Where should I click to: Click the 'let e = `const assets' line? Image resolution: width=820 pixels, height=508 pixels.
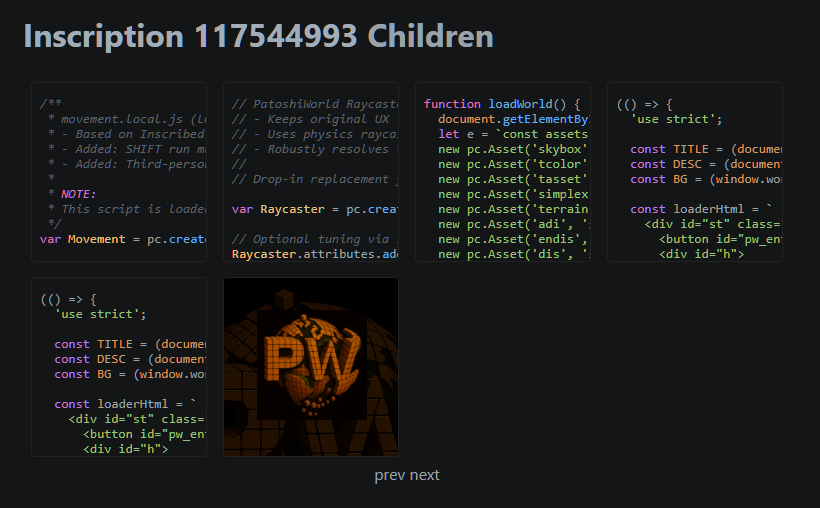[513, 134]
